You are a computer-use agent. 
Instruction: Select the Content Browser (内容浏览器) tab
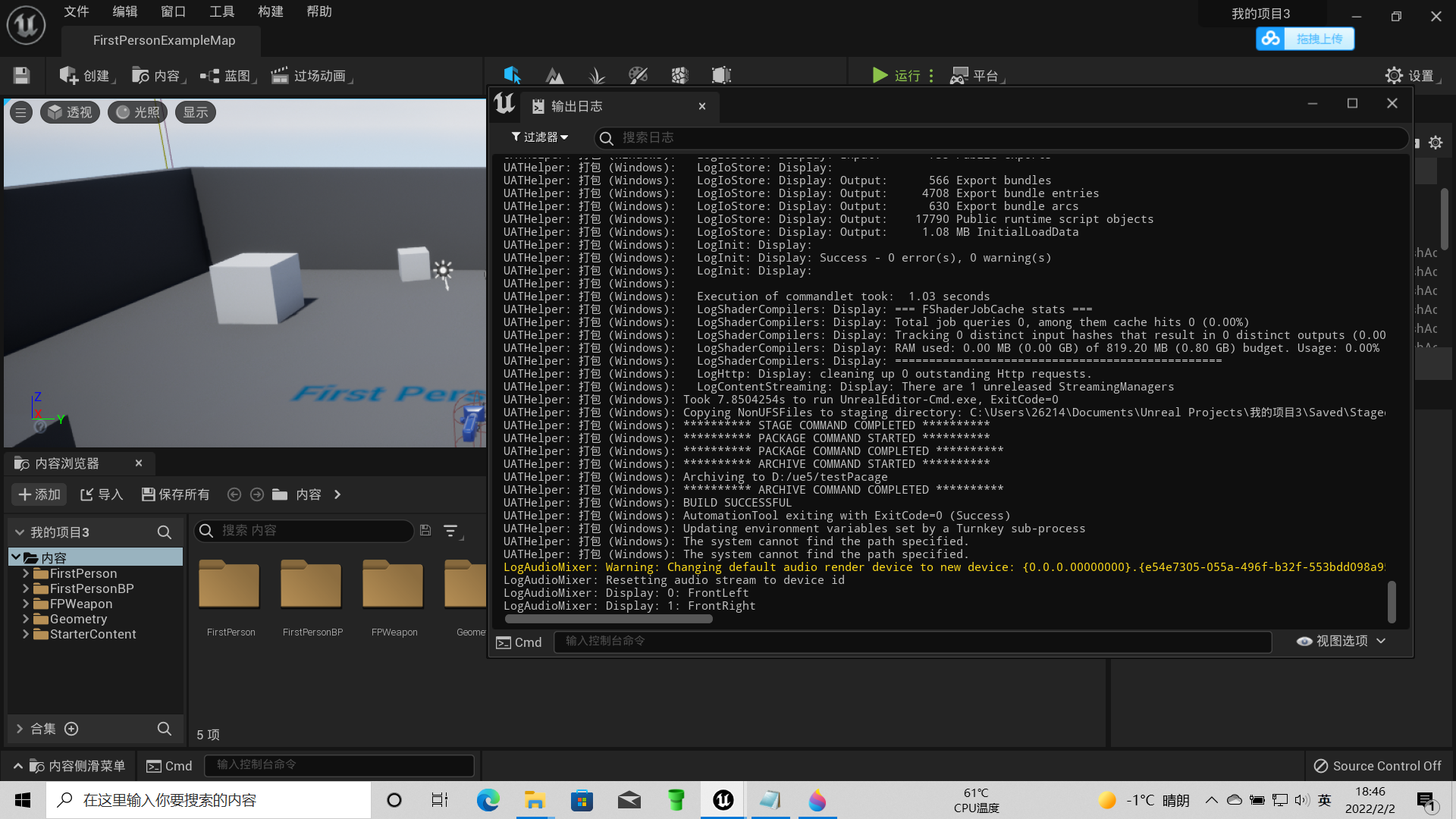click(x=80, y=463)
